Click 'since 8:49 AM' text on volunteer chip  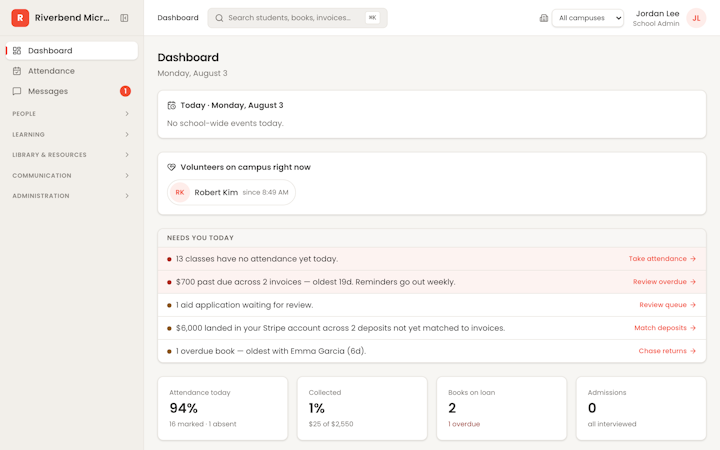265,192
